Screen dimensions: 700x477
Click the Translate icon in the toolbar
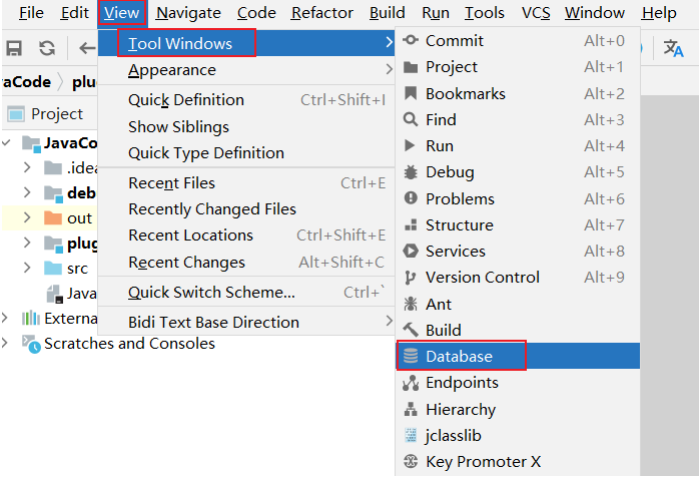pos(673,48)
